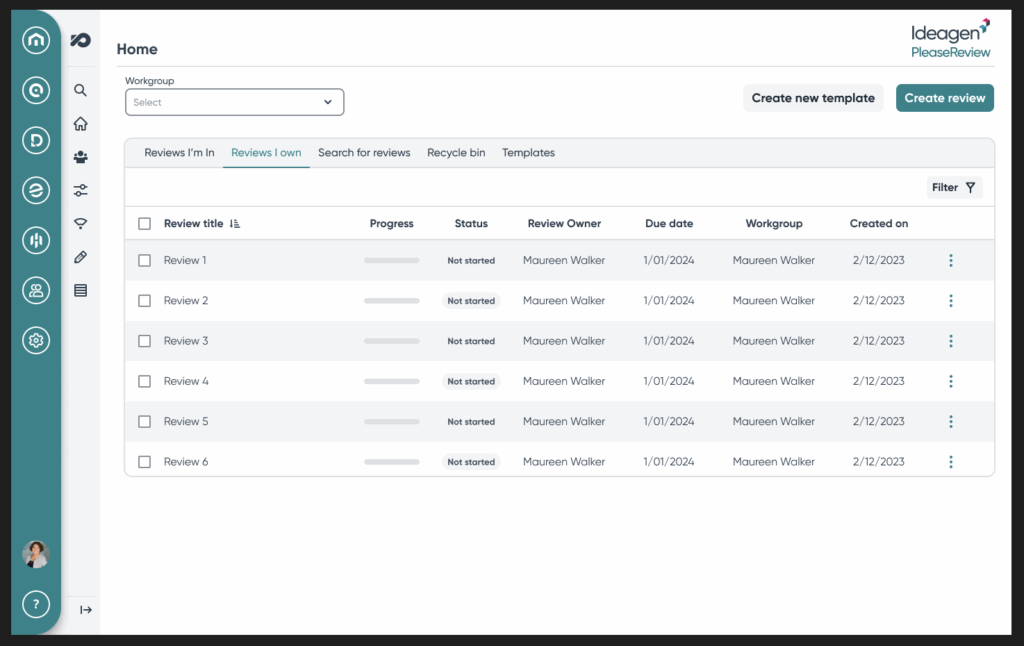The image size is (1024, 646).
Task: Click the help question mark icon
Action: 36,604
